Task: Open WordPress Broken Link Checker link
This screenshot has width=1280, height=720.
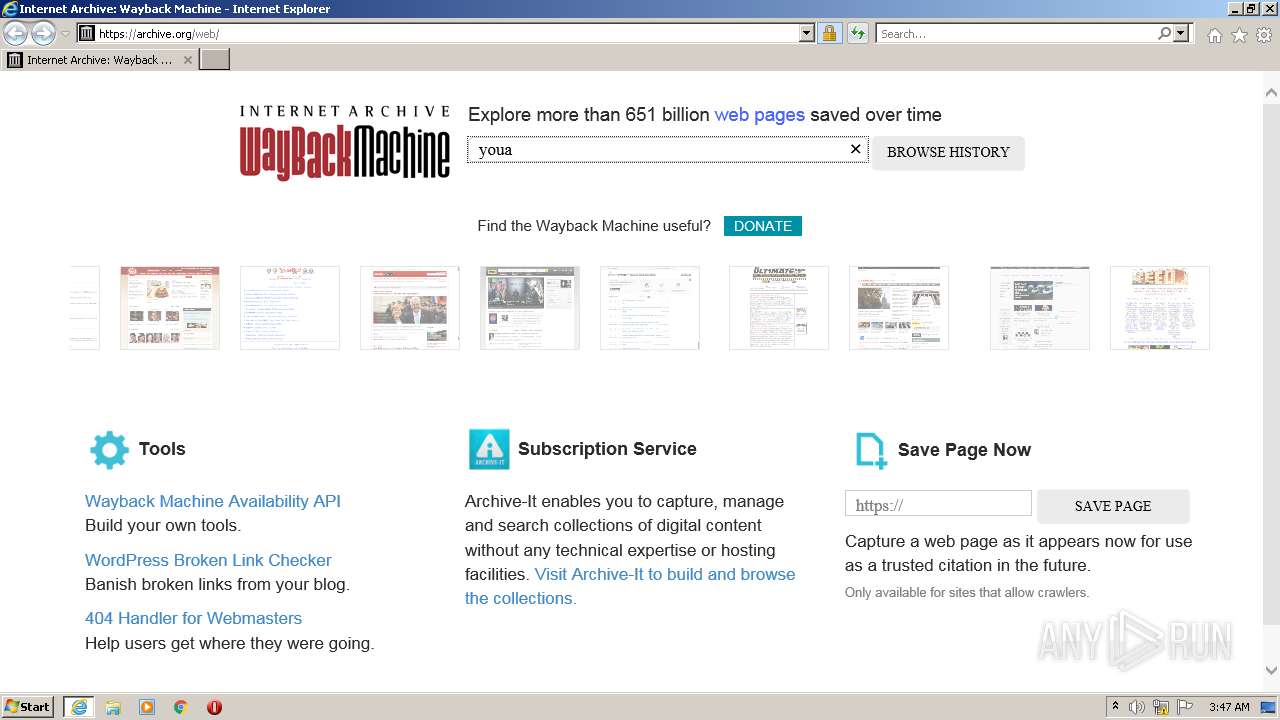Action: tap(208, 560)
